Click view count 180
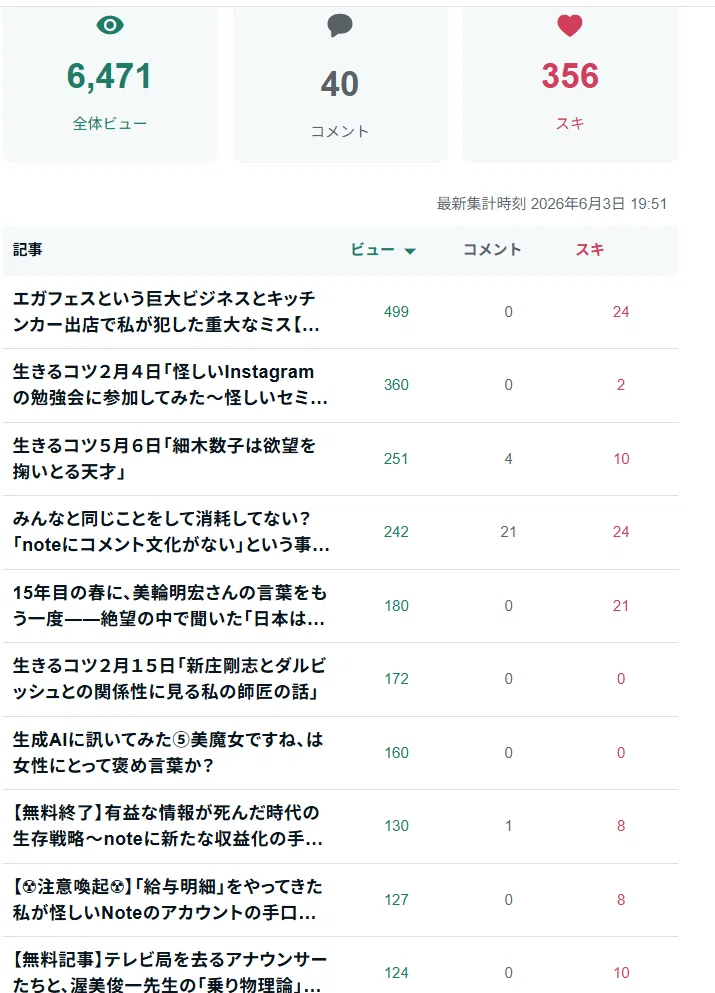 click(x=396, y=605)
